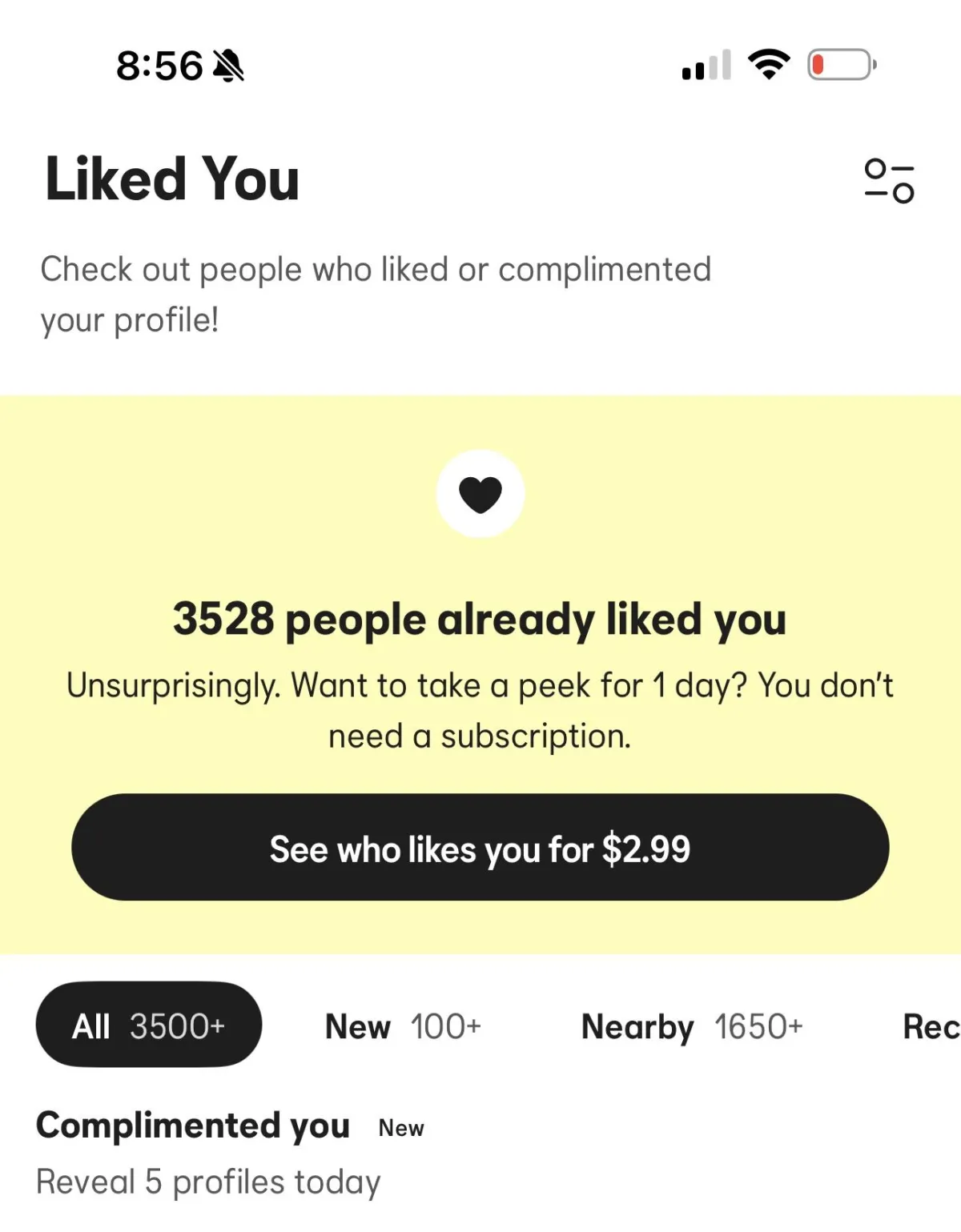Screen dimensions: 961x1232
Task: Open the partially visible Rec tab
Action: 931,1026
